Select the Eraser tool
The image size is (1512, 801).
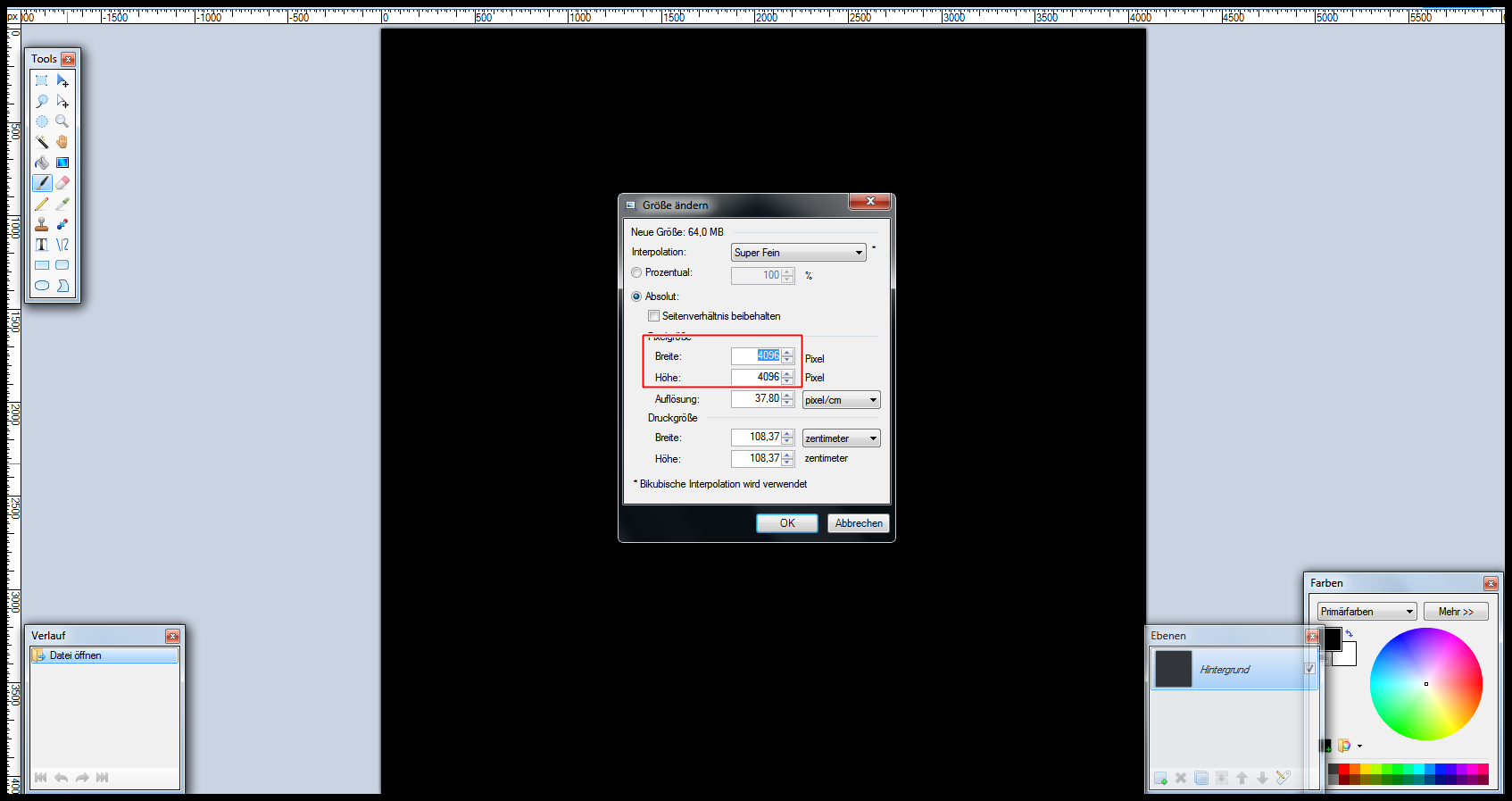pos(62,183)
